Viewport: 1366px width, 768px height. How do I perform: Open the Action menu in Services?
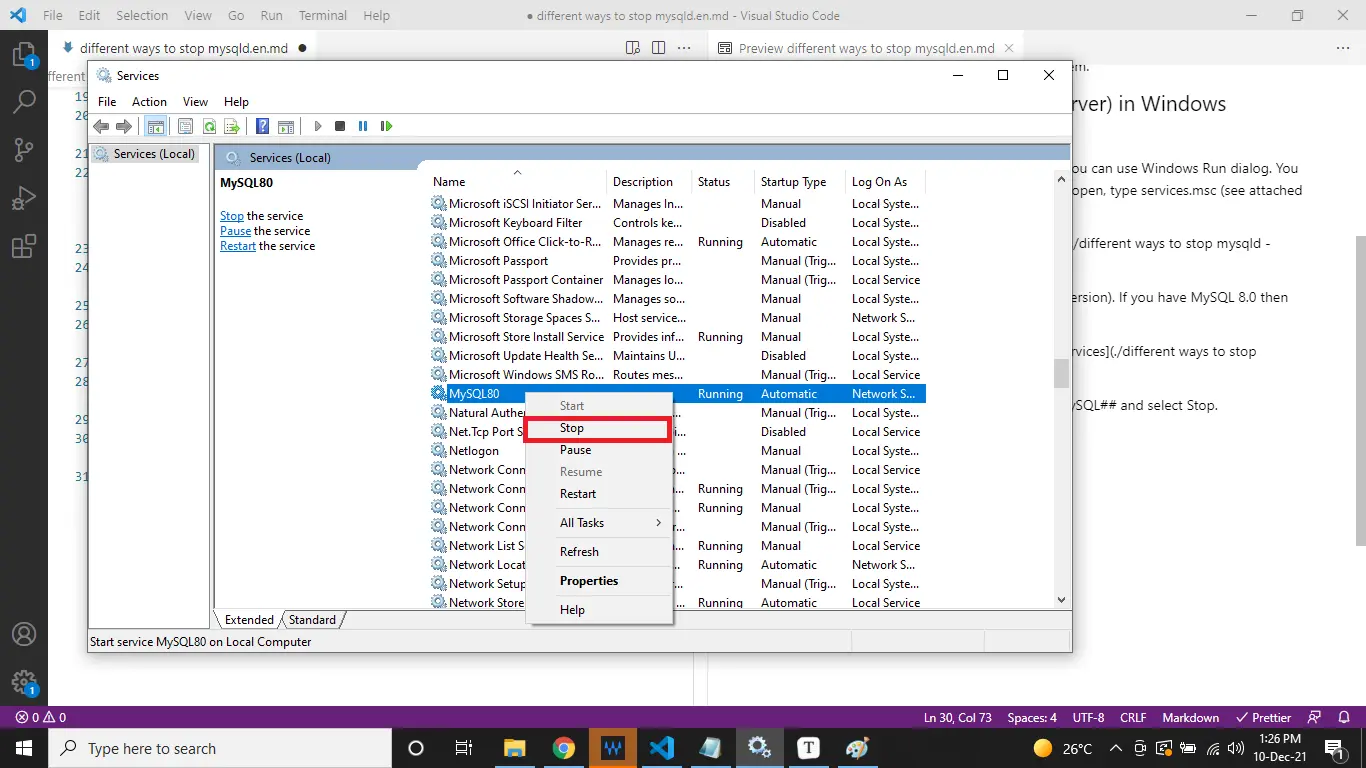(149, 102)
